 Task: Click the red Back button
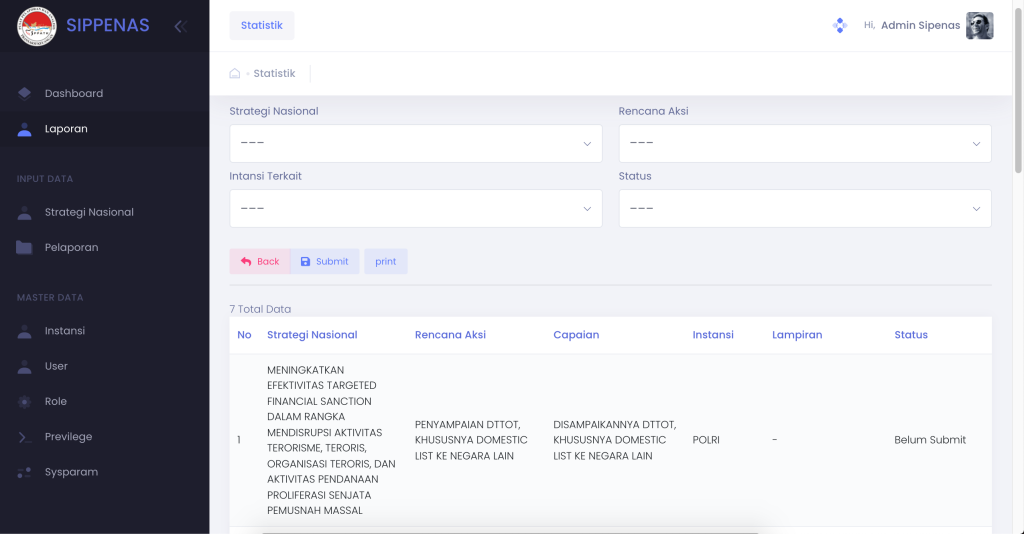tap(260, 261)
